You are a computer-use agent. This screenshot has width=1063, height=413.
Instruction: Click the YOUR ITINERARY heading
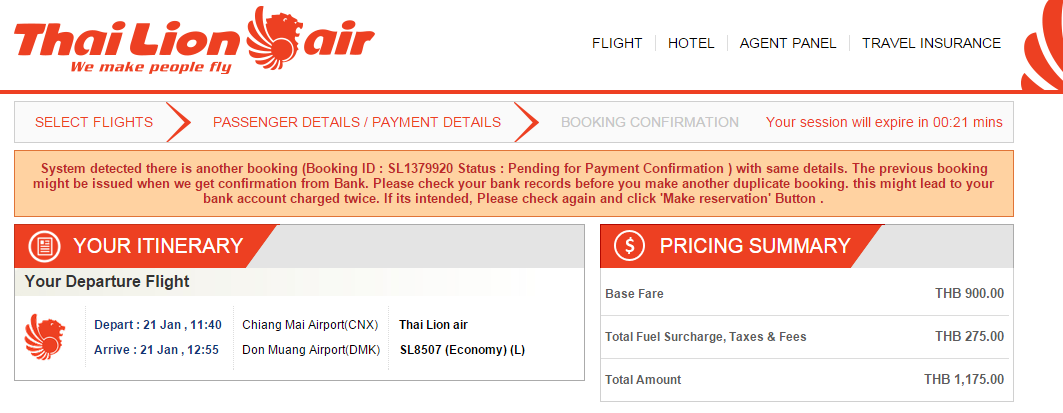click(x=158, y=245)
